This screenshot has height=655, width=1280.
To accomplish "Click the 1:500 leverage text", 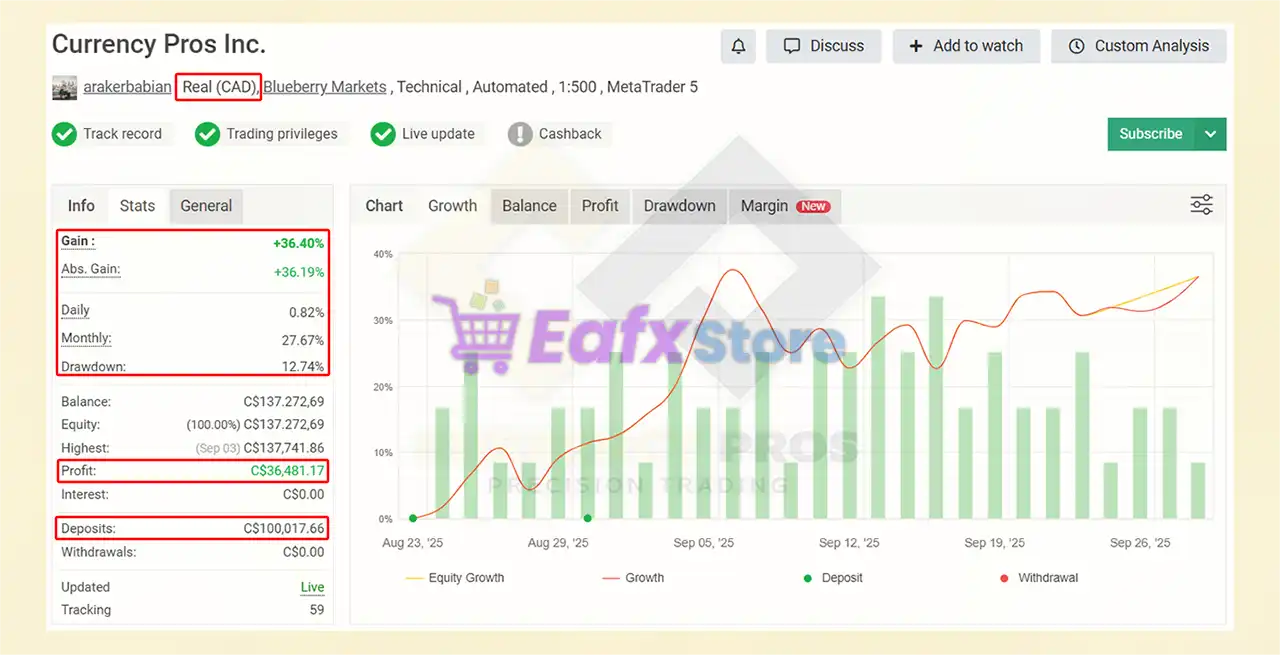I will point(576,87).
